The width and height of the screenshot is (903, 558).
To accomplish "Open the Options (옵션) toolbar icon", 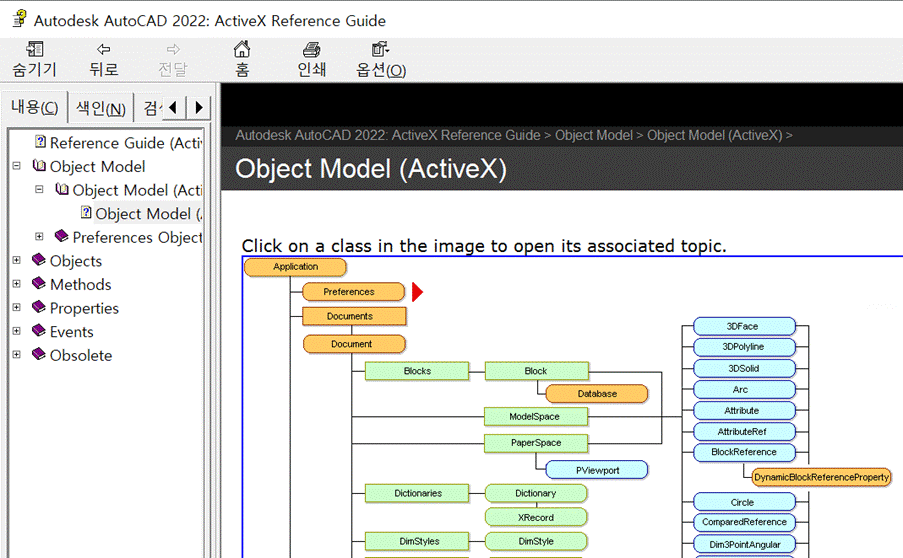I will click(380, 50).
